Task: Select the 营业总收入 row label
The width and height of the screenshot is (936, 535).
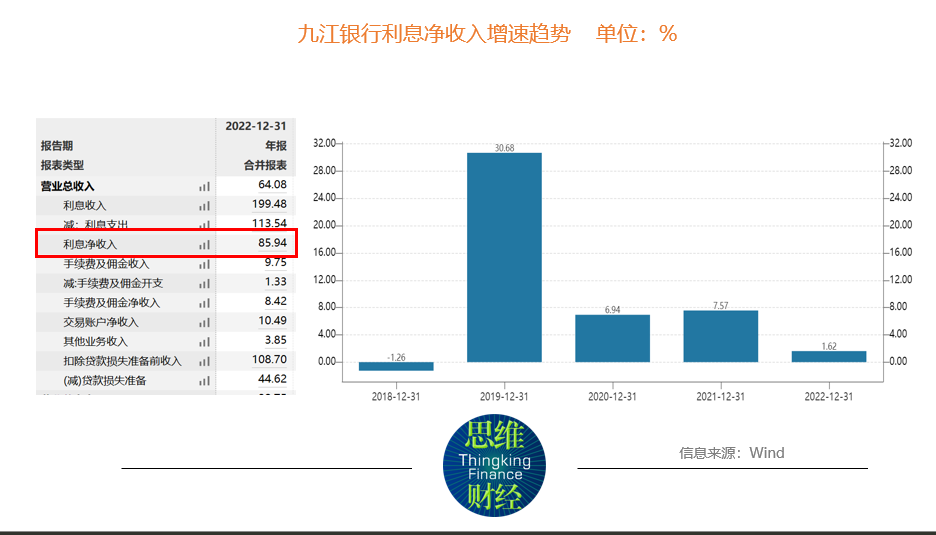Action: point(67,186)
